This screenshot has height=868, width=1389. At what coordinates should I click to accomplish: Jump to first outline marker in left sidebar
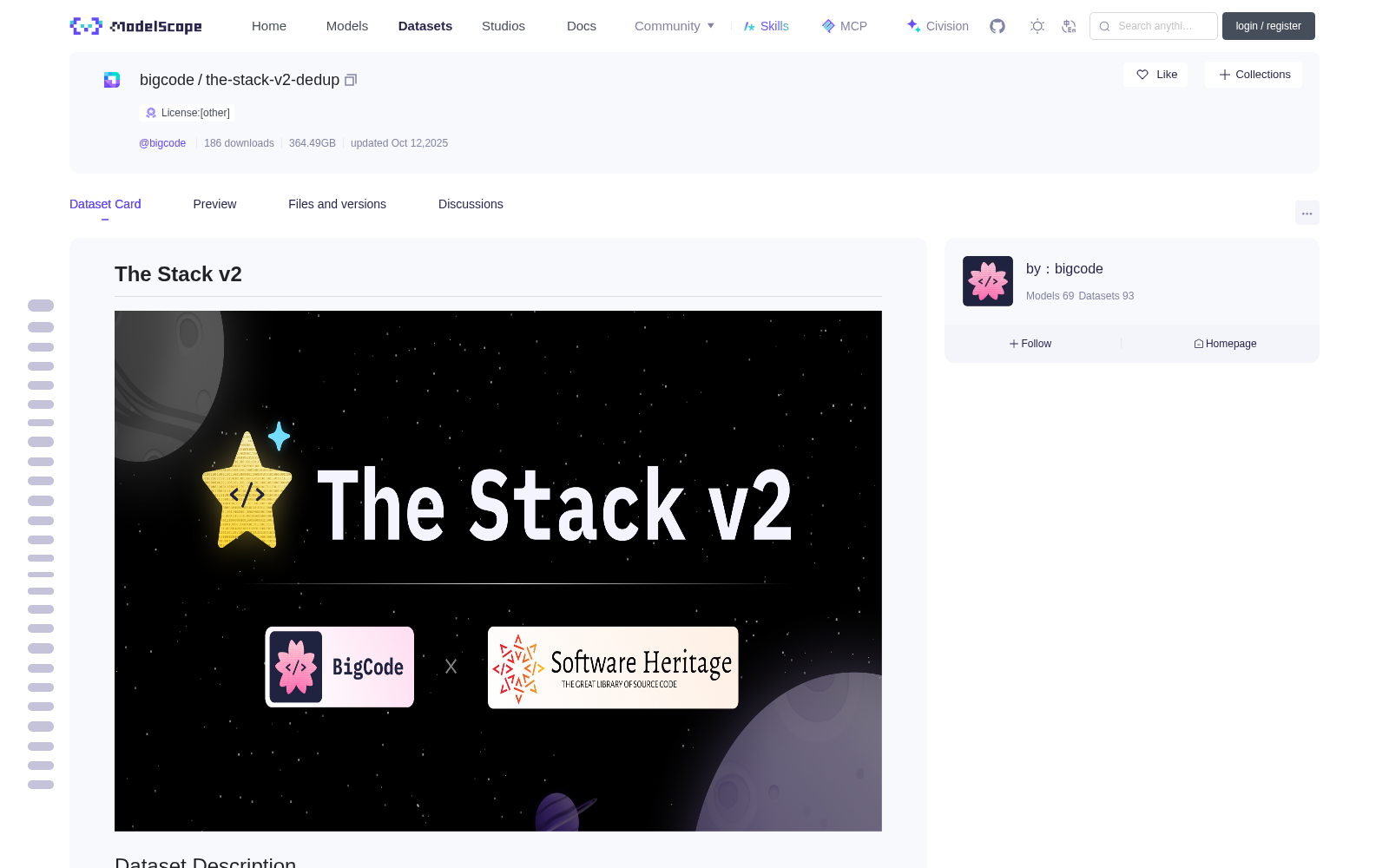pyautogui.click(x=41, y=306)
